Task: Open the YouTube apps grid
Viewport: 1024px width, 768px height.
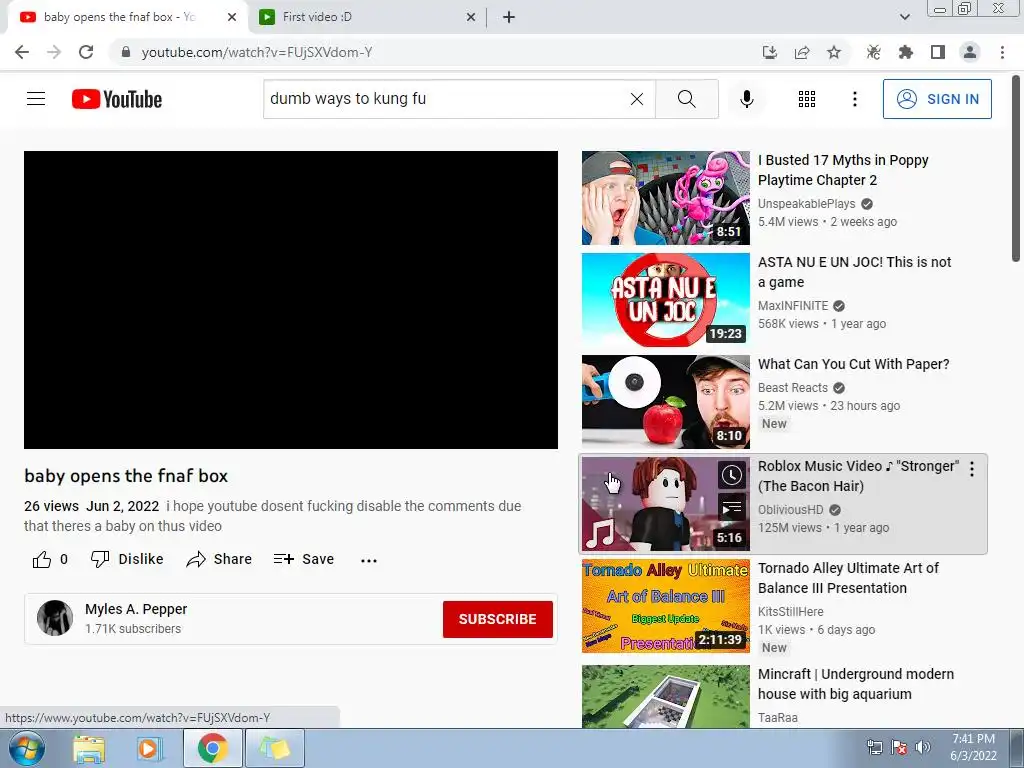Action: (807, 99)
